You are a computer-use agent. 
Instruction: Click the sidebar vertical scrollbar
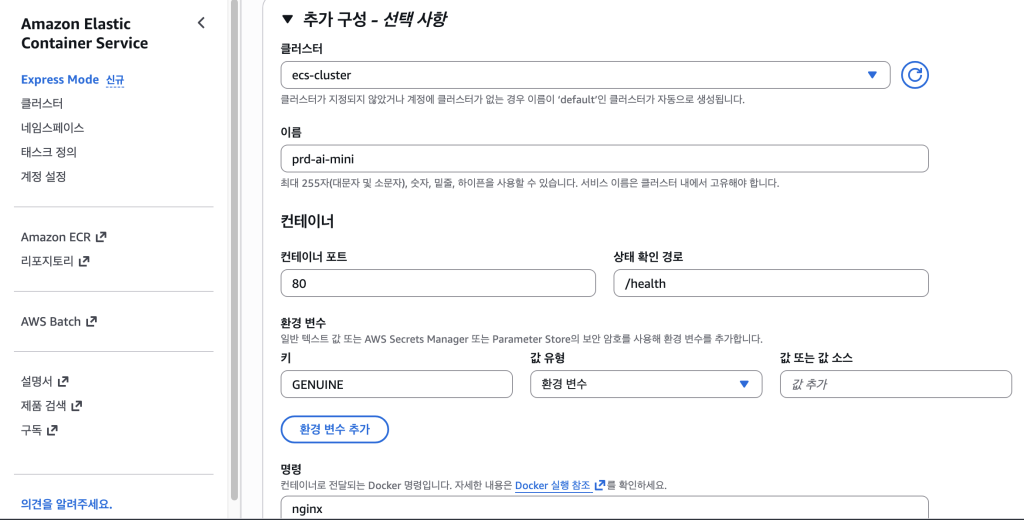[234, 250]
